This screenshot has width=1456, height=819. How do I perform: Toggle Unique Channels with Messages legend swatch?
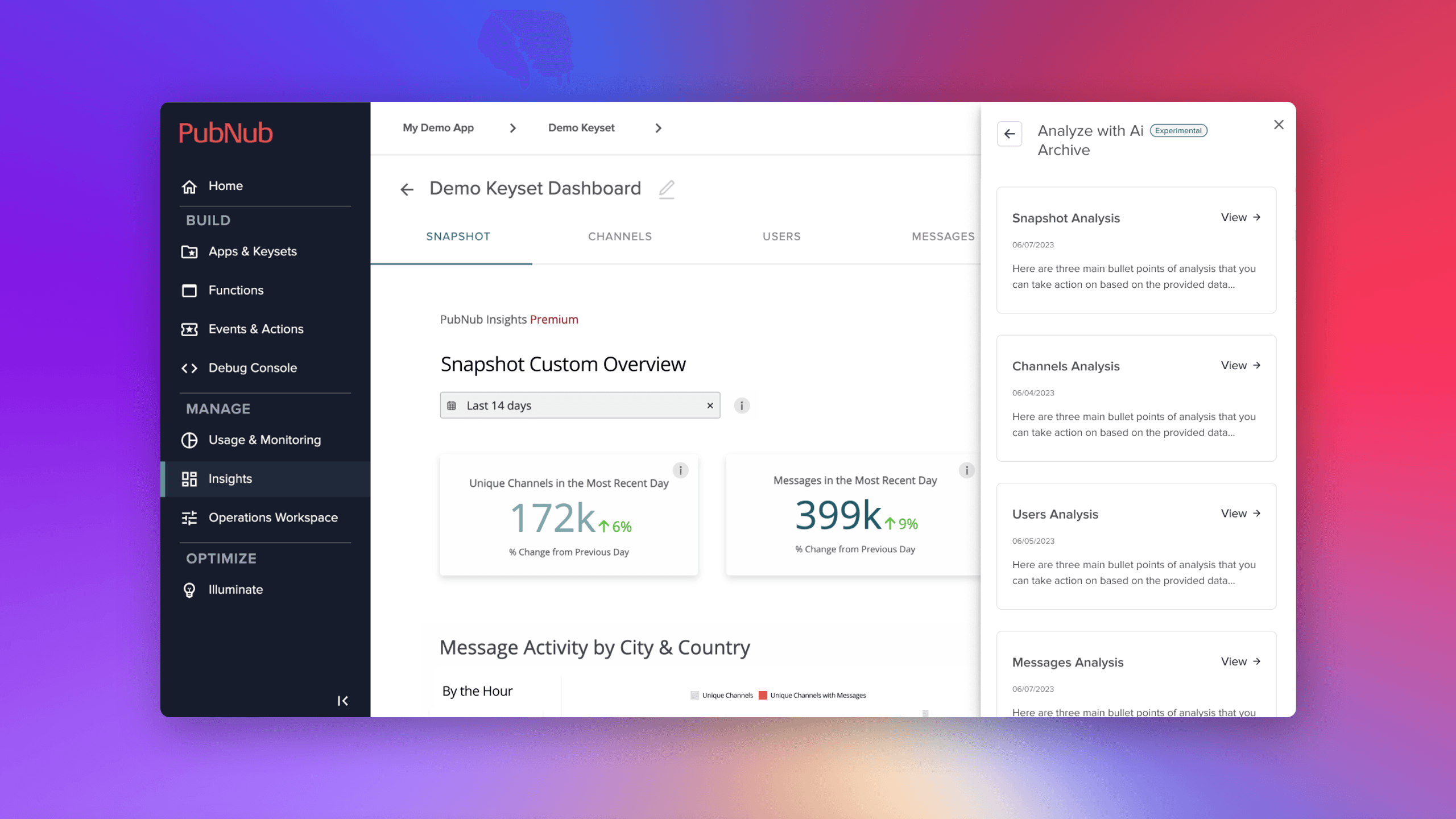click(763, 695)
